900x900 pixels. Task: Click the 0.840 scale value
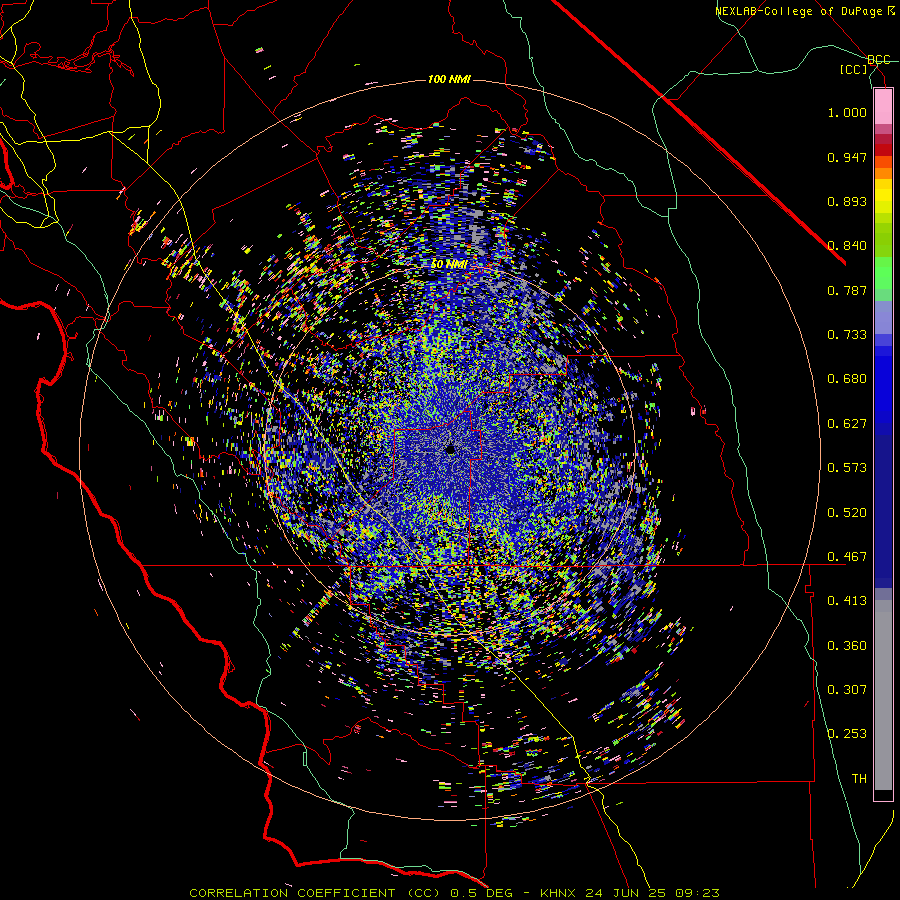[847, 246]
